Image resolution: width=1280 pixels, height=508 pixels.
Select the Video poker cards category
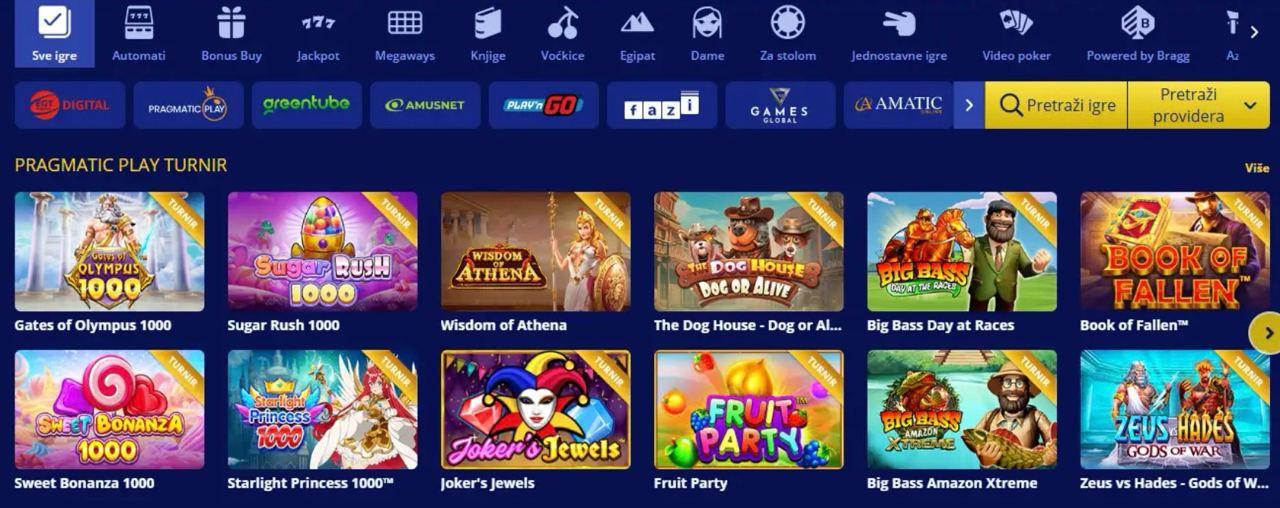pos(1016,33)
